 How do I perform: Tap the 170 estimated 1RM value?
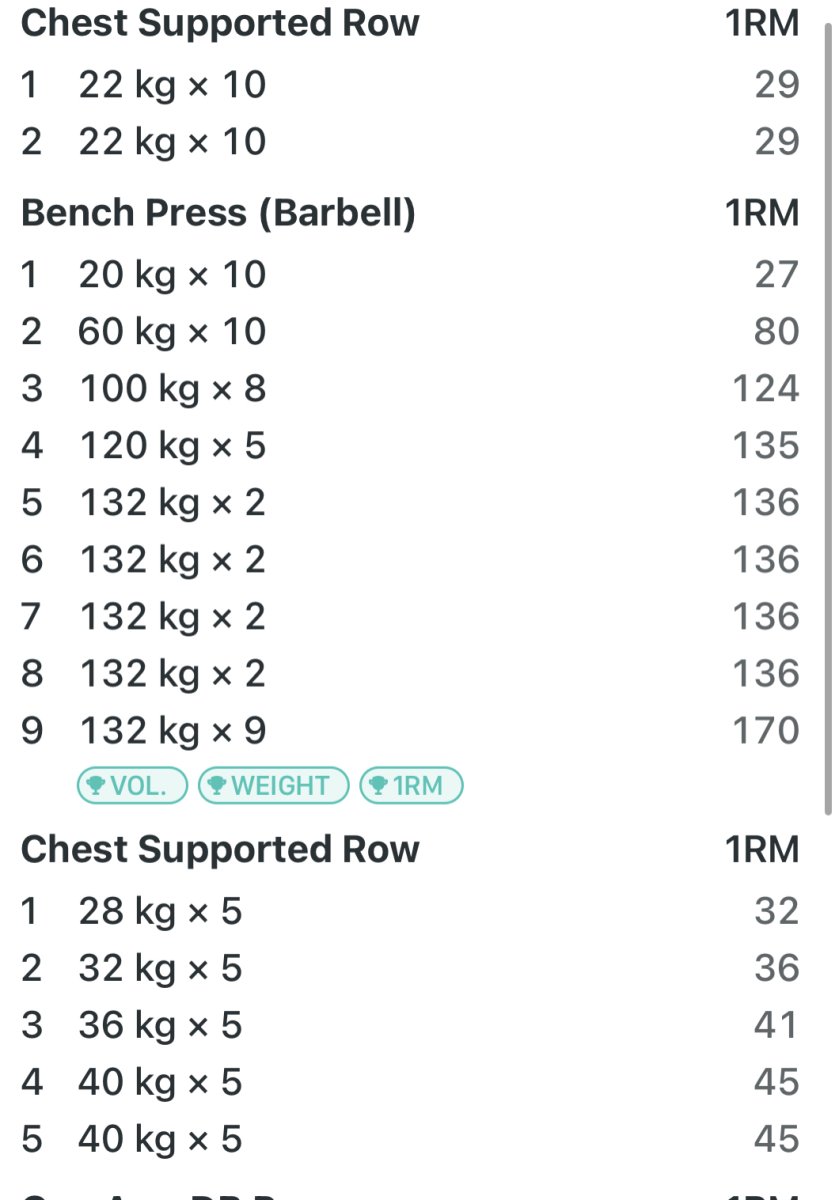[766, 731]
